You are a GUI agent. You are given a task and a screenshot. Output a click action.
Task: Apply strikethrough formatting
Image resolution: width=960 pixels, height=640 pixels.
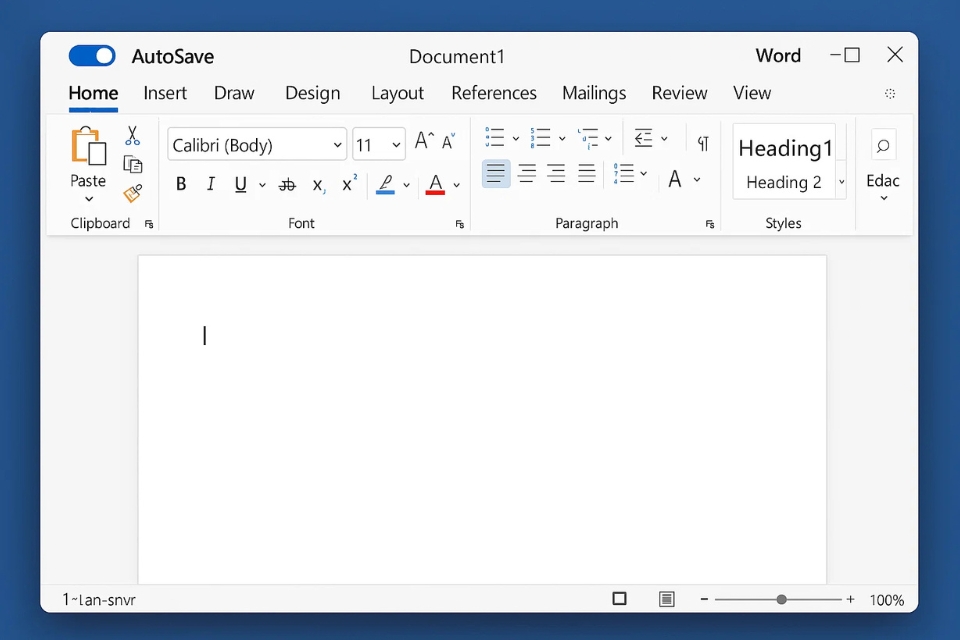pyautogui.click(x=287, y=184)
